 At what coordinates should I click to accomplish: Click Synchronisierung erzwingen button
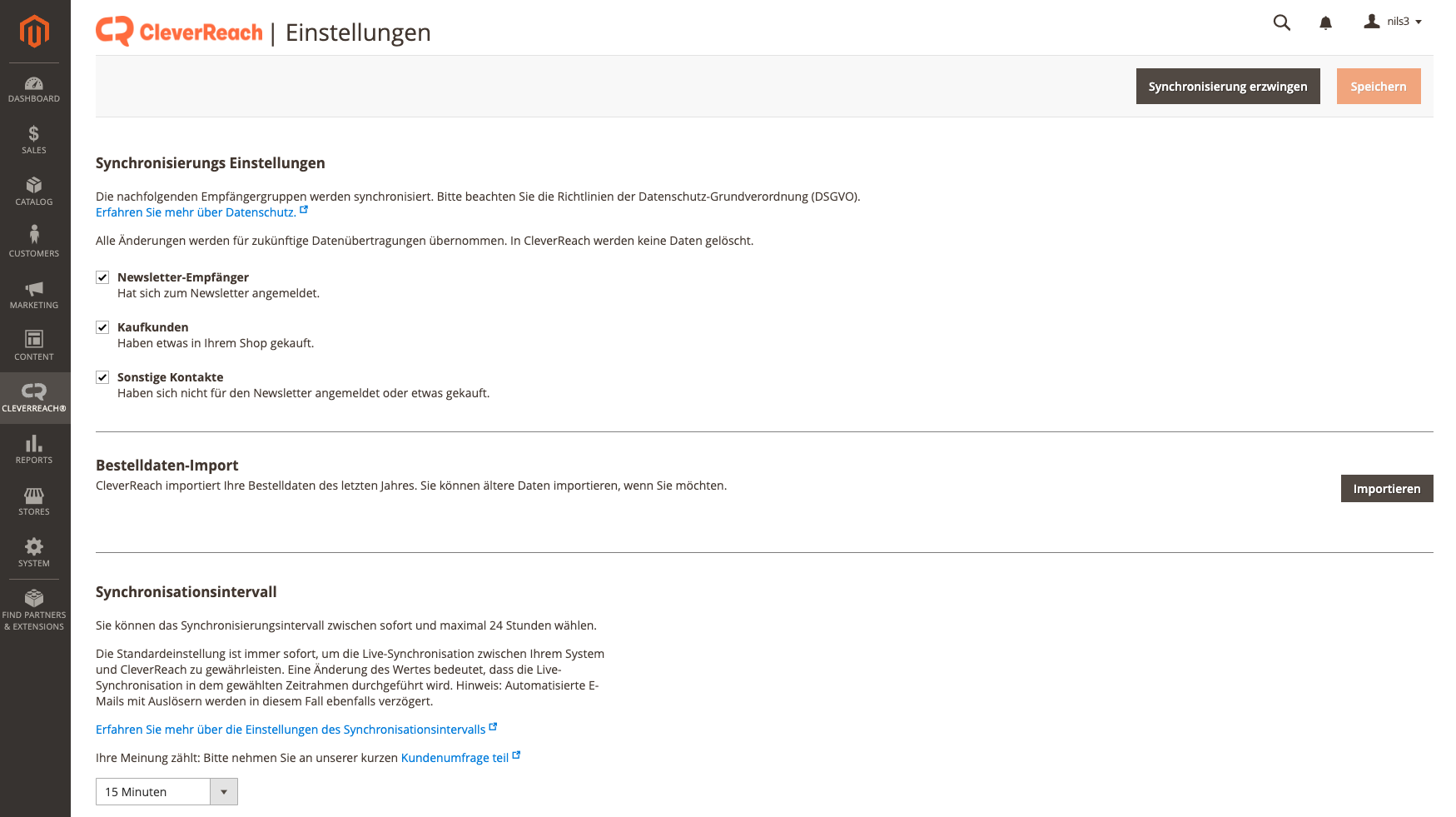point(1228,87)
